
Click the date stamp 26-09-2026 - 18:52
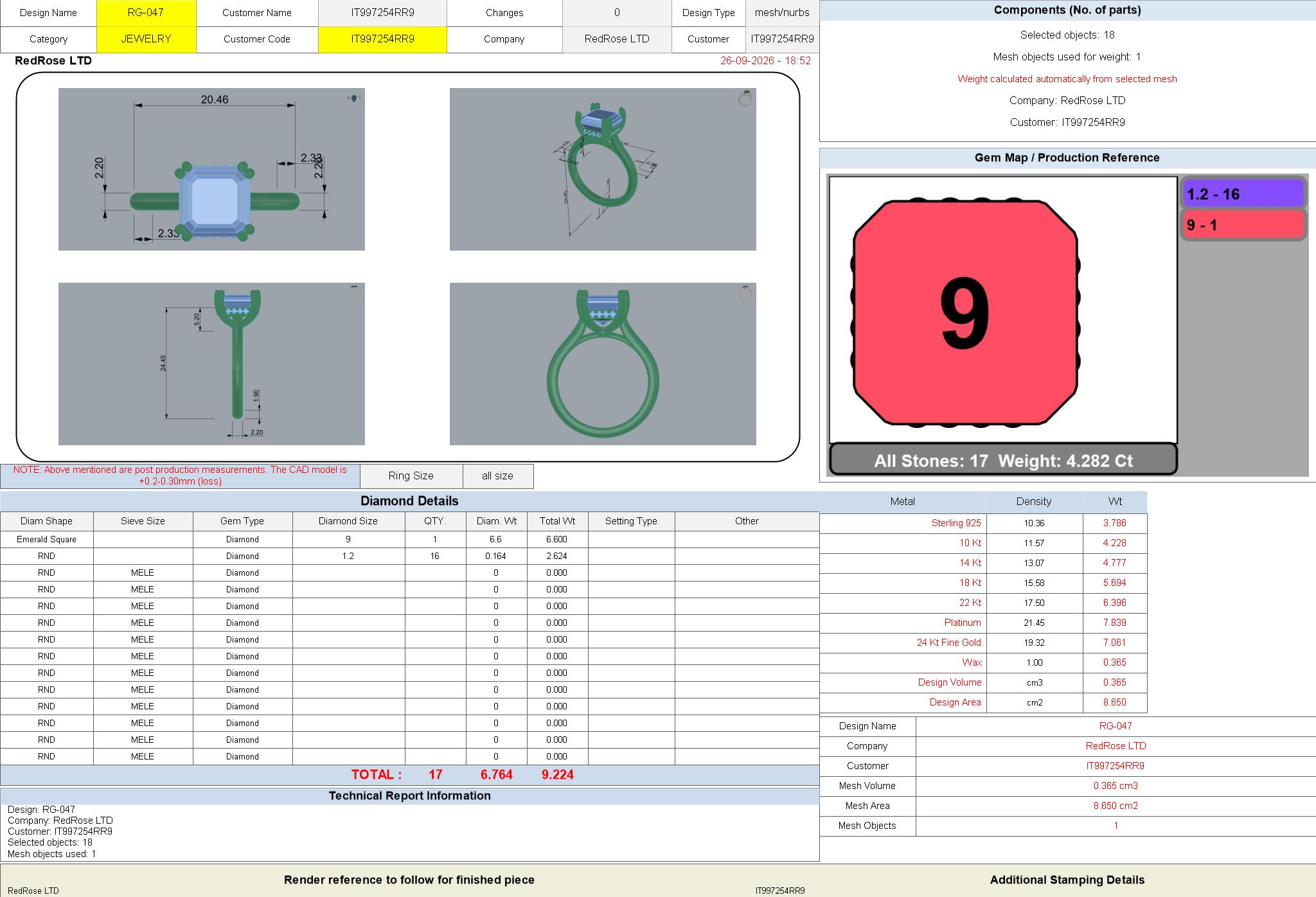tap(765, 61)
